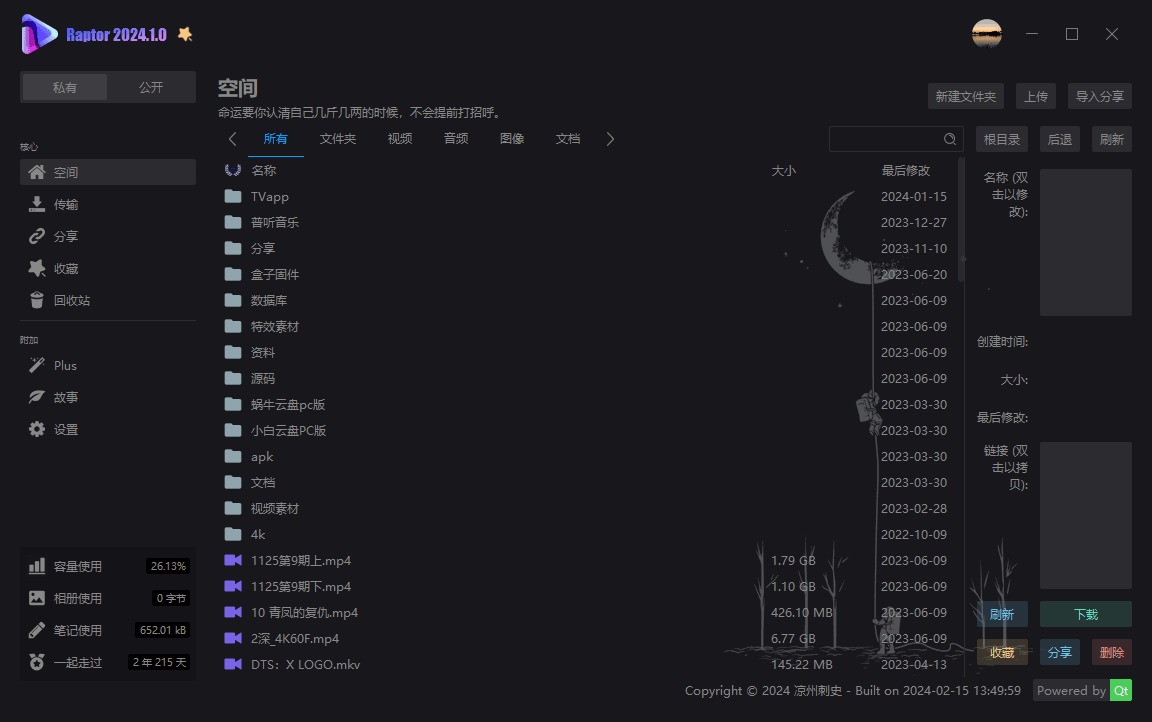Click the Raptor sparkle star icon
The height and width of the screenshot is (722, 1152).
(x=183, y=33)
